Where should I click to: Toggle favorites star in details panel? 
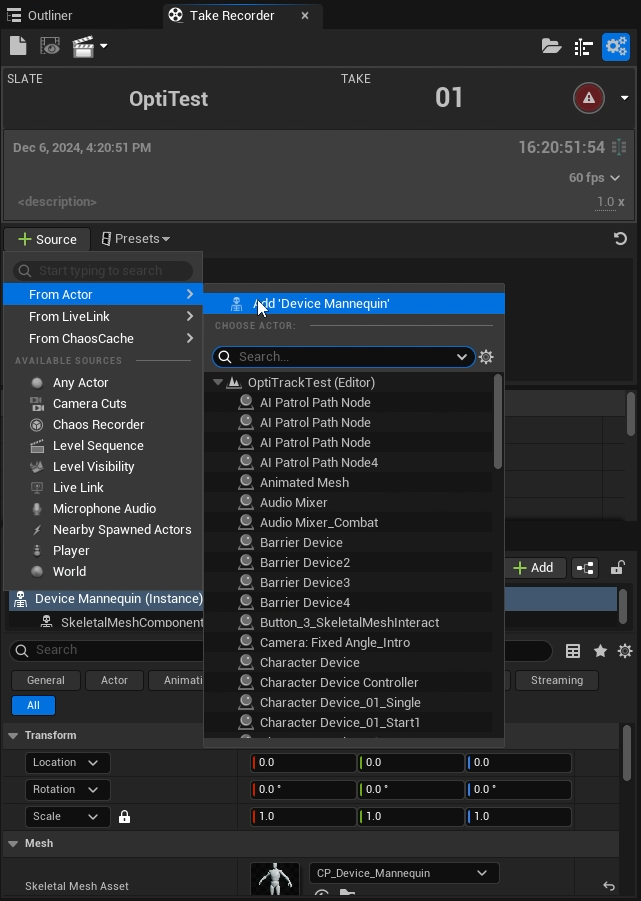(x=600, y=651)
